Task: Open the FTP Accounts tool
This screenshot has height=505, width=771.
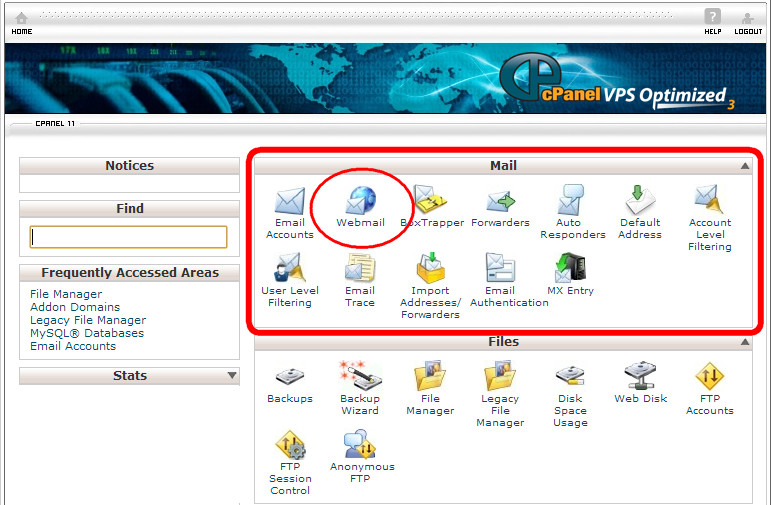Action: pos(710,376)
